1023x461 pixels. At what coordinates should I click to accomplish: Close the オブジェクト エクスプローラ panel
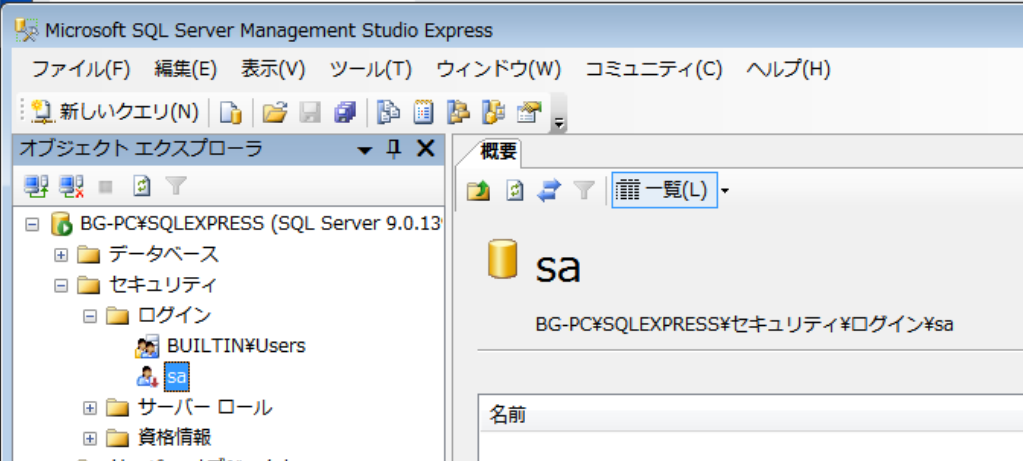click(425, 149)
